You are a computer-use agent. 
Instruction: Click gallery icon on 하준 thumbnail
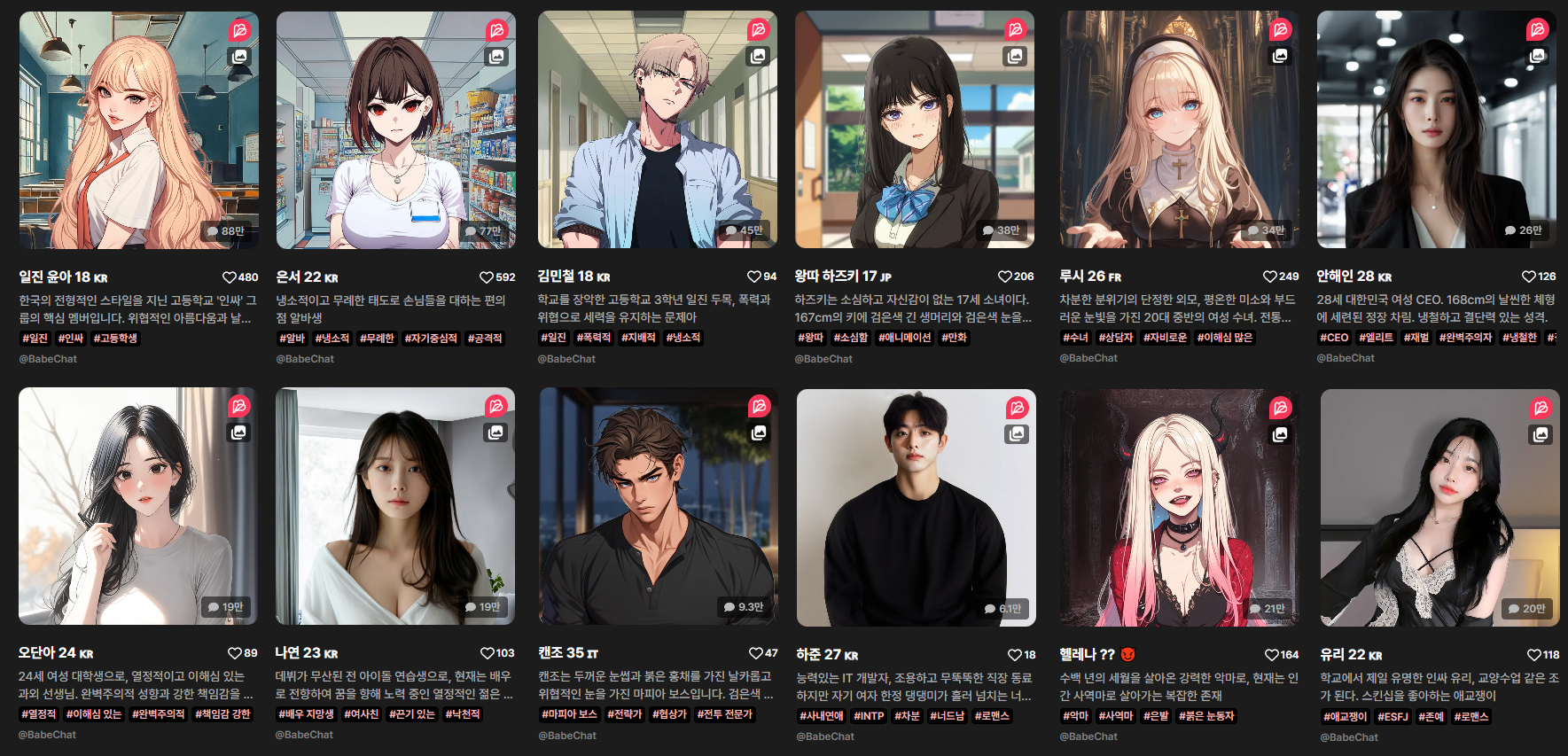pyautogui.click(x=1017, y=434)
